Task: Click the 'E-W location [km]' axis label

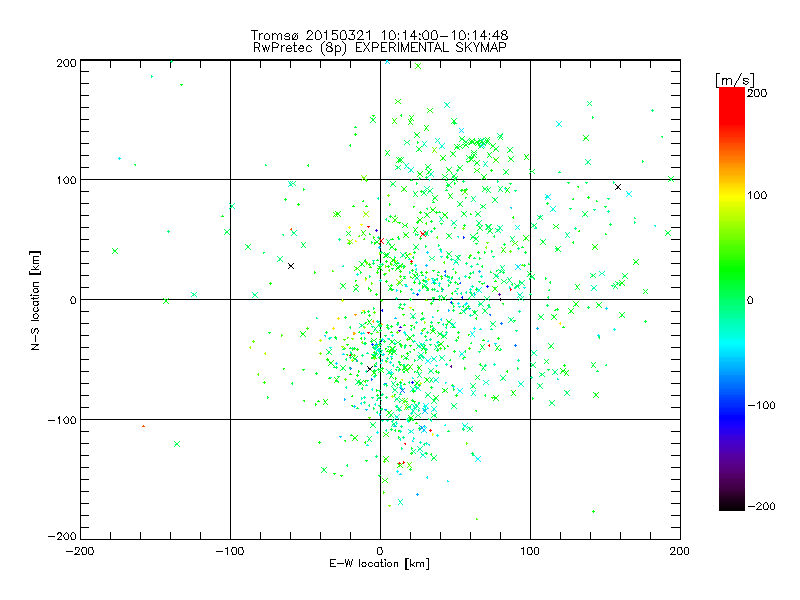Action: [x=379, y=563]
